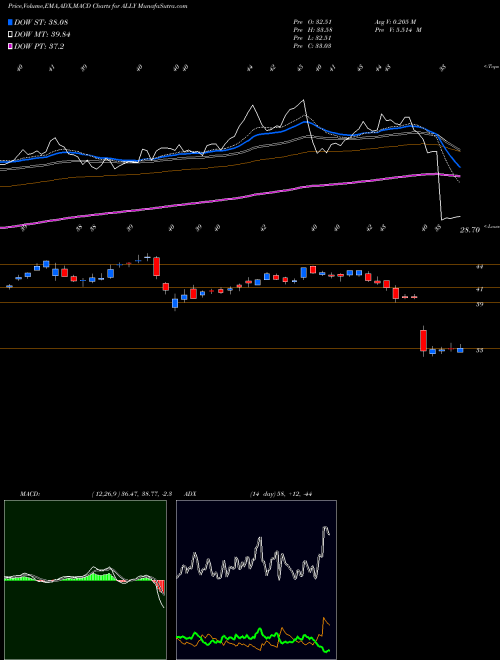Click the 'MACD:' panel heading
The height and width of the screenshot is (660, 500).
[30, 494]
